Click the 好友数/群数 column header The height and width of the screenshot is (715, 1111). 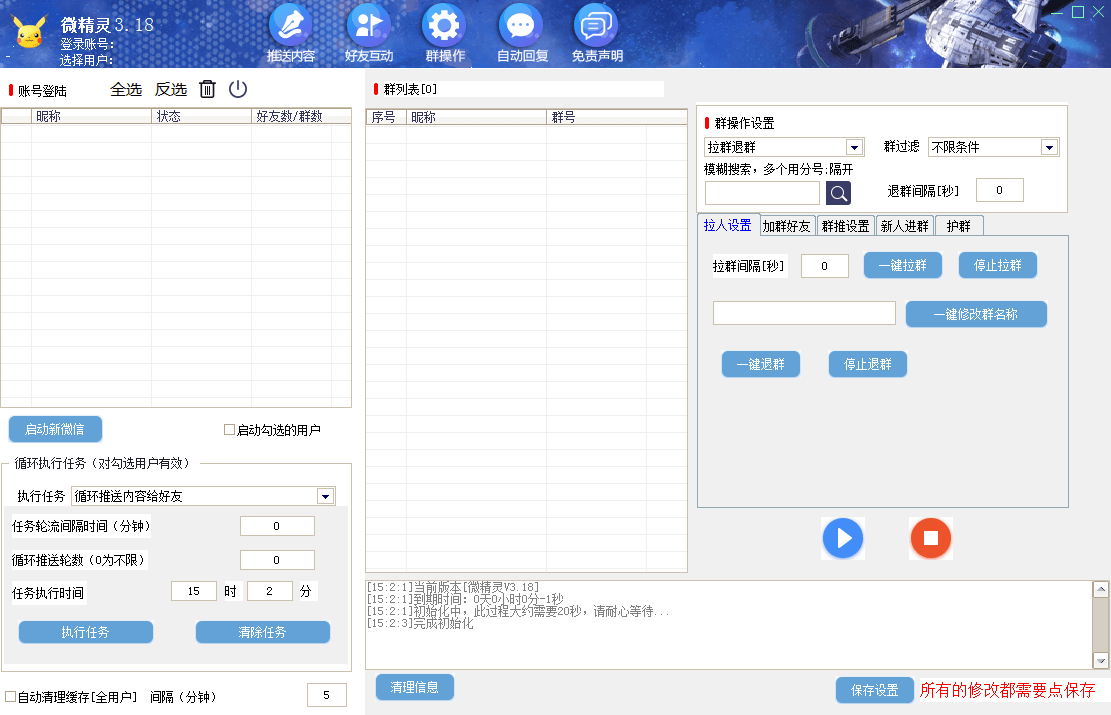[x=301, y=116]
